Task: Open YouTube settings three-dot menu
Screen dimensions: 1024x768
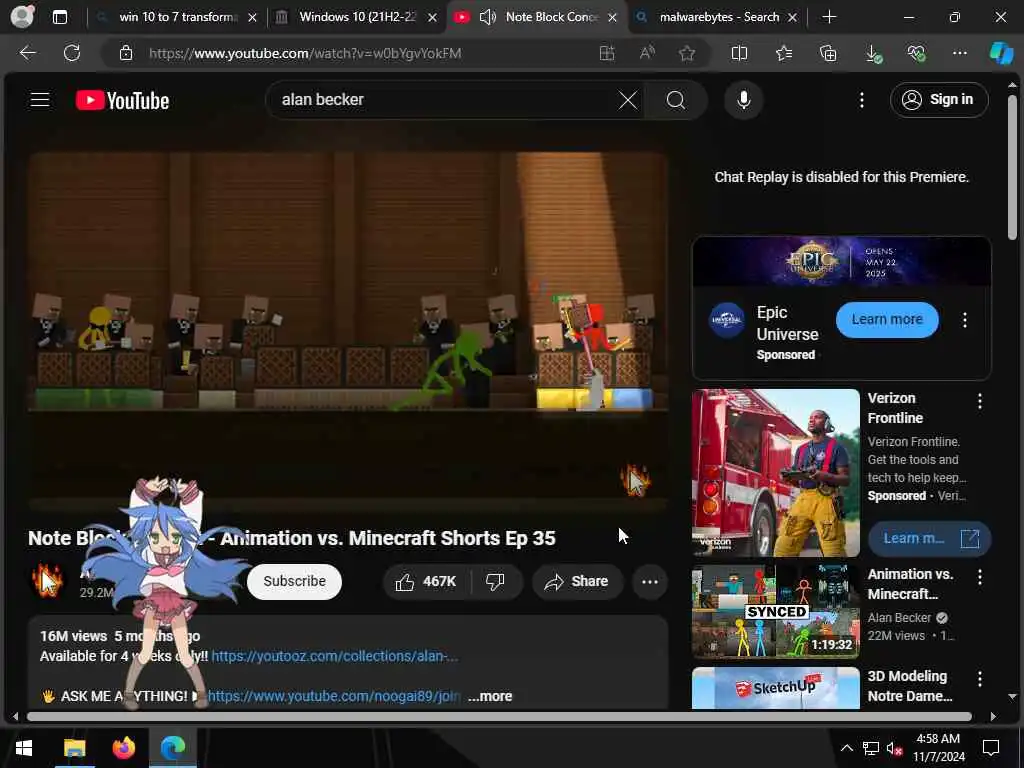Action: click(x=861, y=100)
